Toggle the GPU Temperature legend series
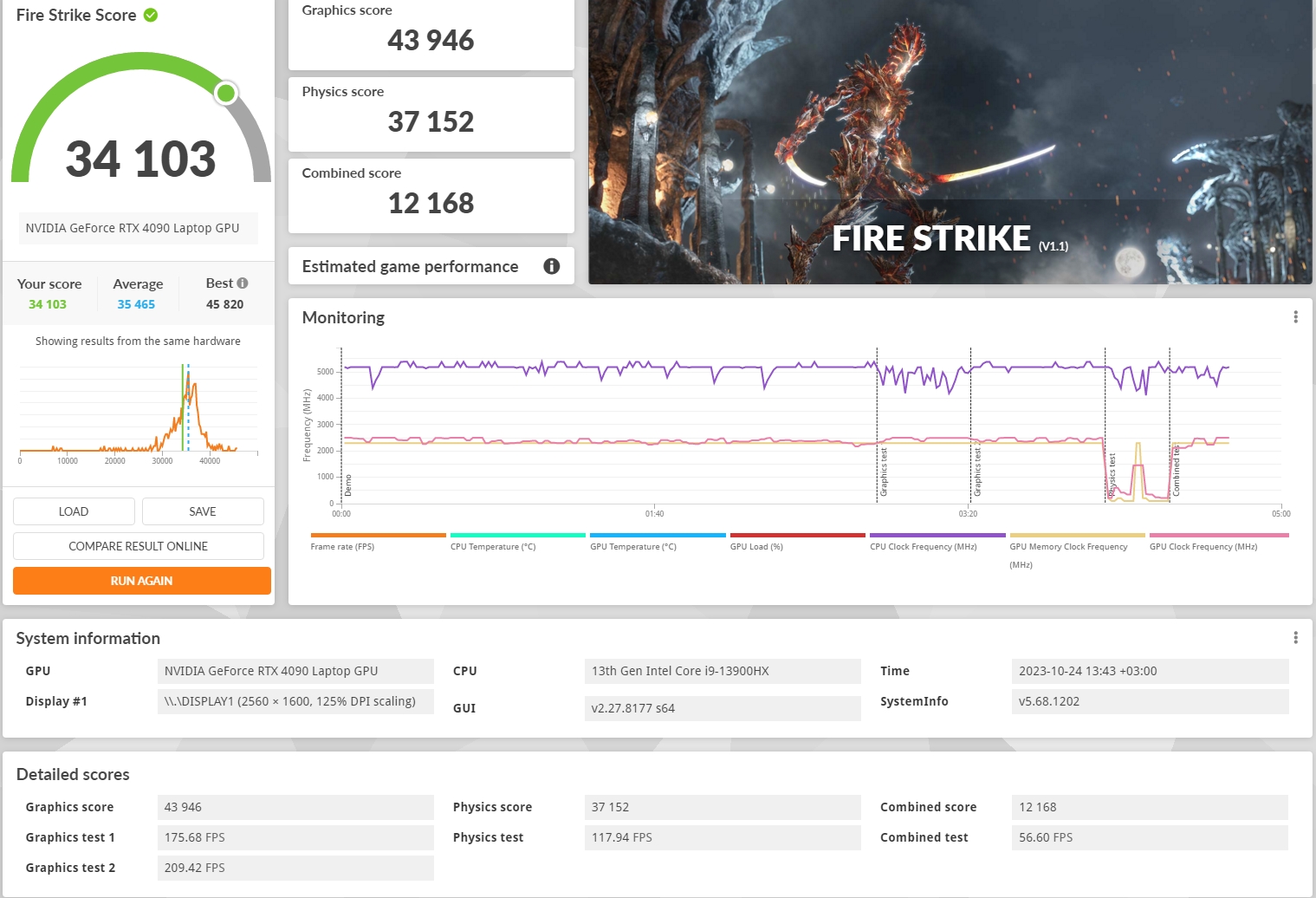Image resolution: width=1316 pixels, height=898 pixels. [633, 547]
